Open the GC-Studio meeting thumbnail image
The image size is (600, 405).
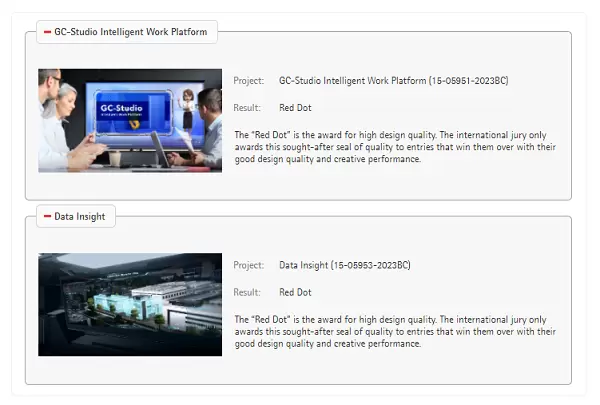[x=130, y=120]
